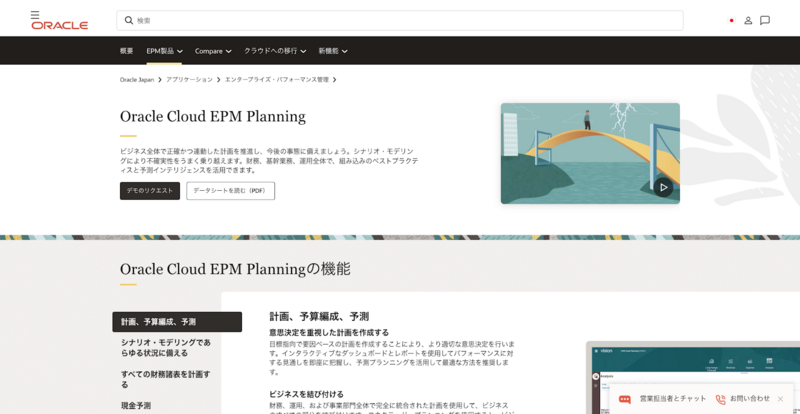
Task: Follow the エンタープライズ・パフォーマンス管理 breadcrumb
Action: [277, 80]
